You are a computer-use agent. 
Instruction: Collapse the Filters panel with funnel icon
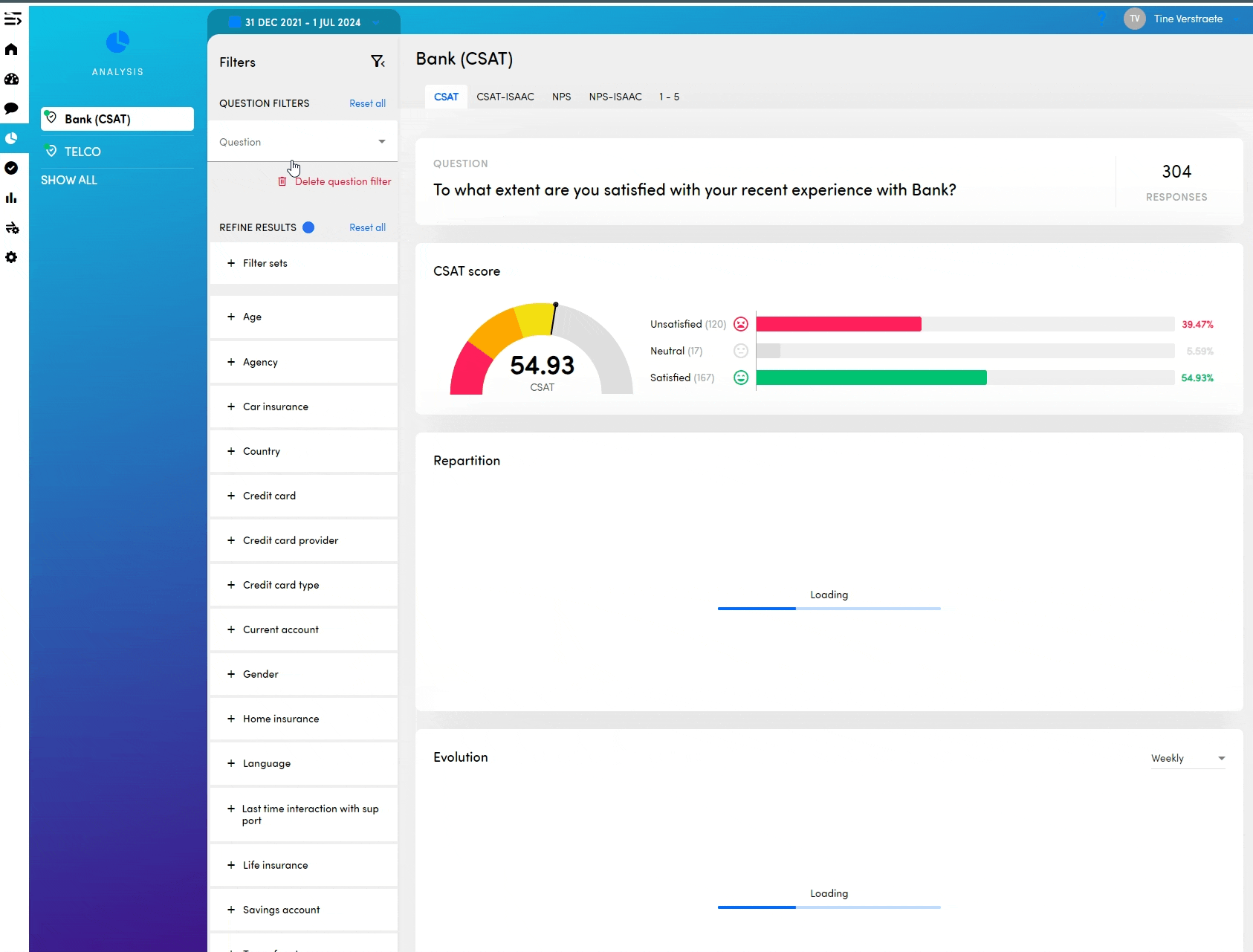tap(378, 62)
